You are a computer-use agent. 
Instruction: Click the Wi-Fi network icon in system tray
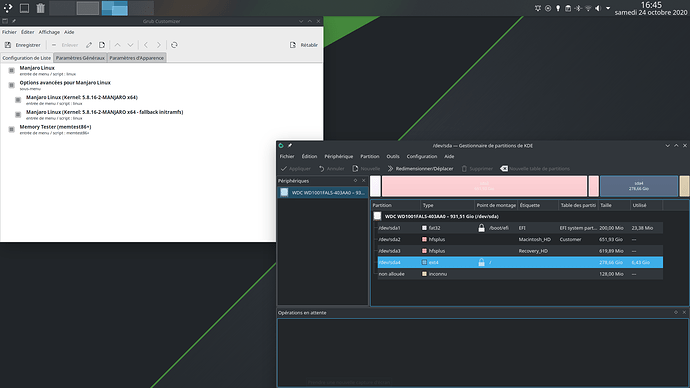[588, 8]
